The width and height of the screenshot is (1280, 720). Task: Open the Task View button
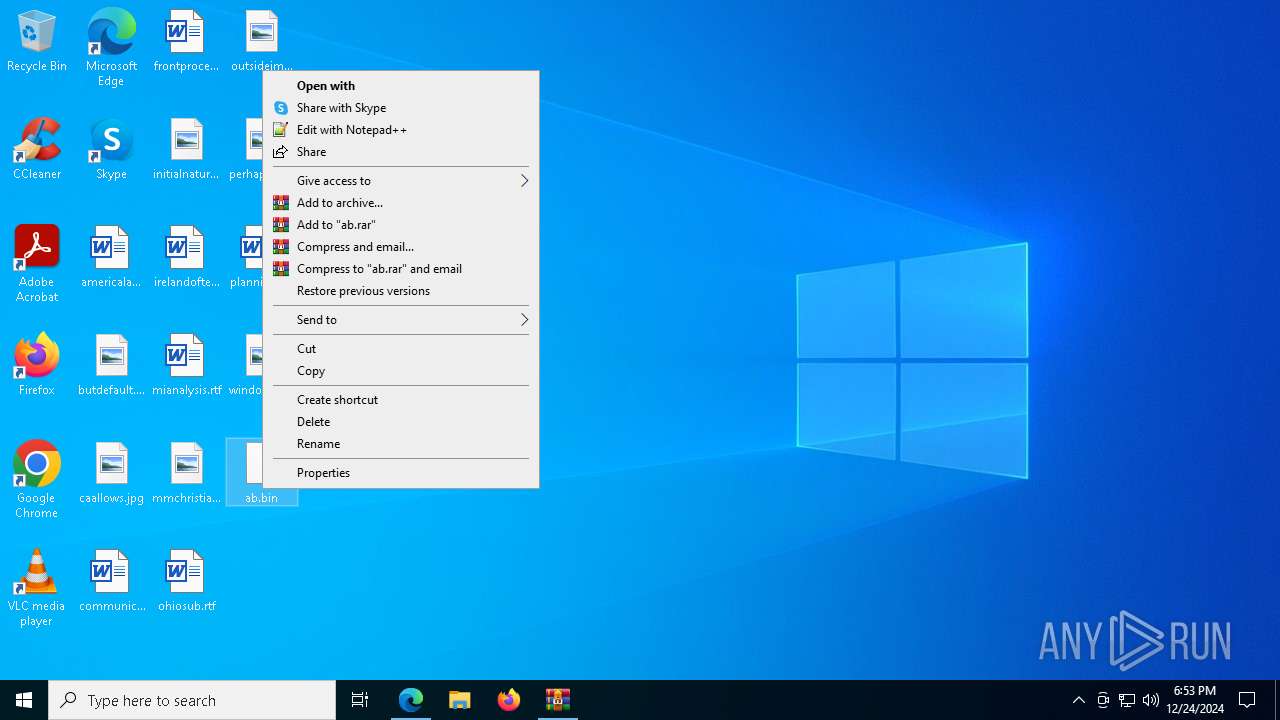point(360,700)
